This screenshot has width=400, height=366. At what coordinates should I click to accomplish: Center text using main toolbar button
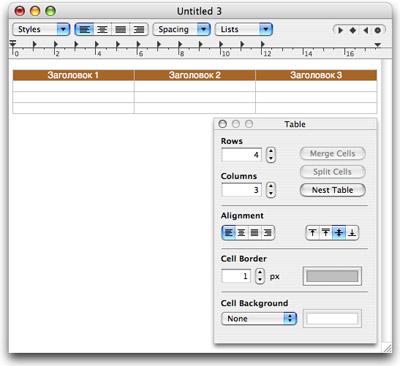click(x=102, y=29)
